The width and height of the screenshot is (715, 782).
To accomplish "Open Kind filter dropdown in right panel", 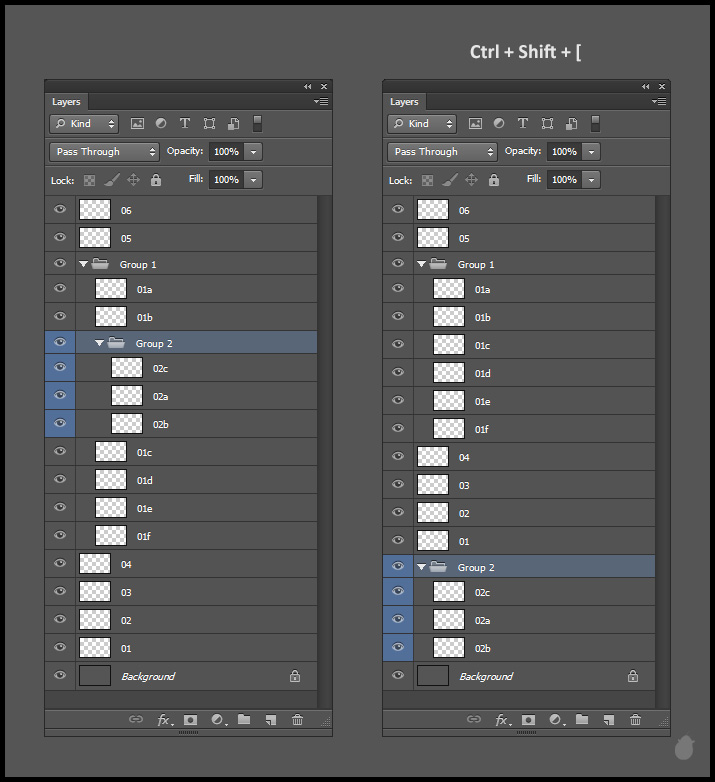I will click(423, 124).
